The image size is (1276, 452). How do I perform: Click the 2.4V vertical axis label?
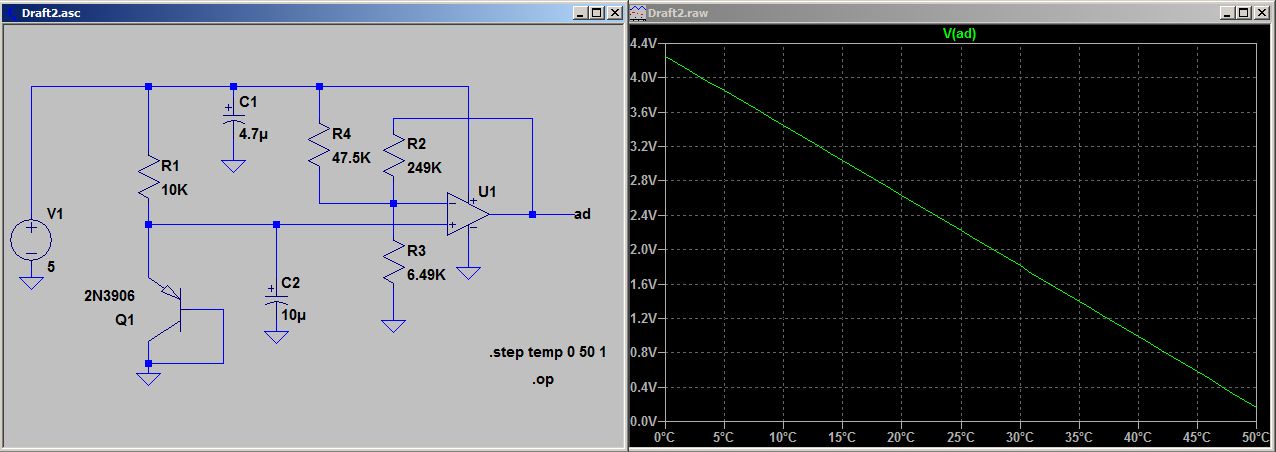coord(643,215)
